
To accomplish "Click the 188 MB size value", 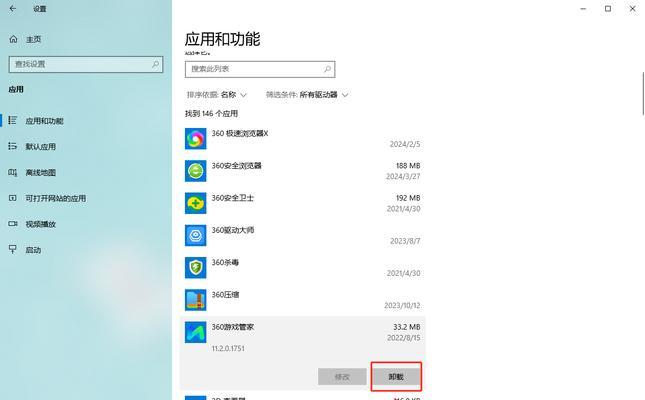I will (x=408, y=165).
